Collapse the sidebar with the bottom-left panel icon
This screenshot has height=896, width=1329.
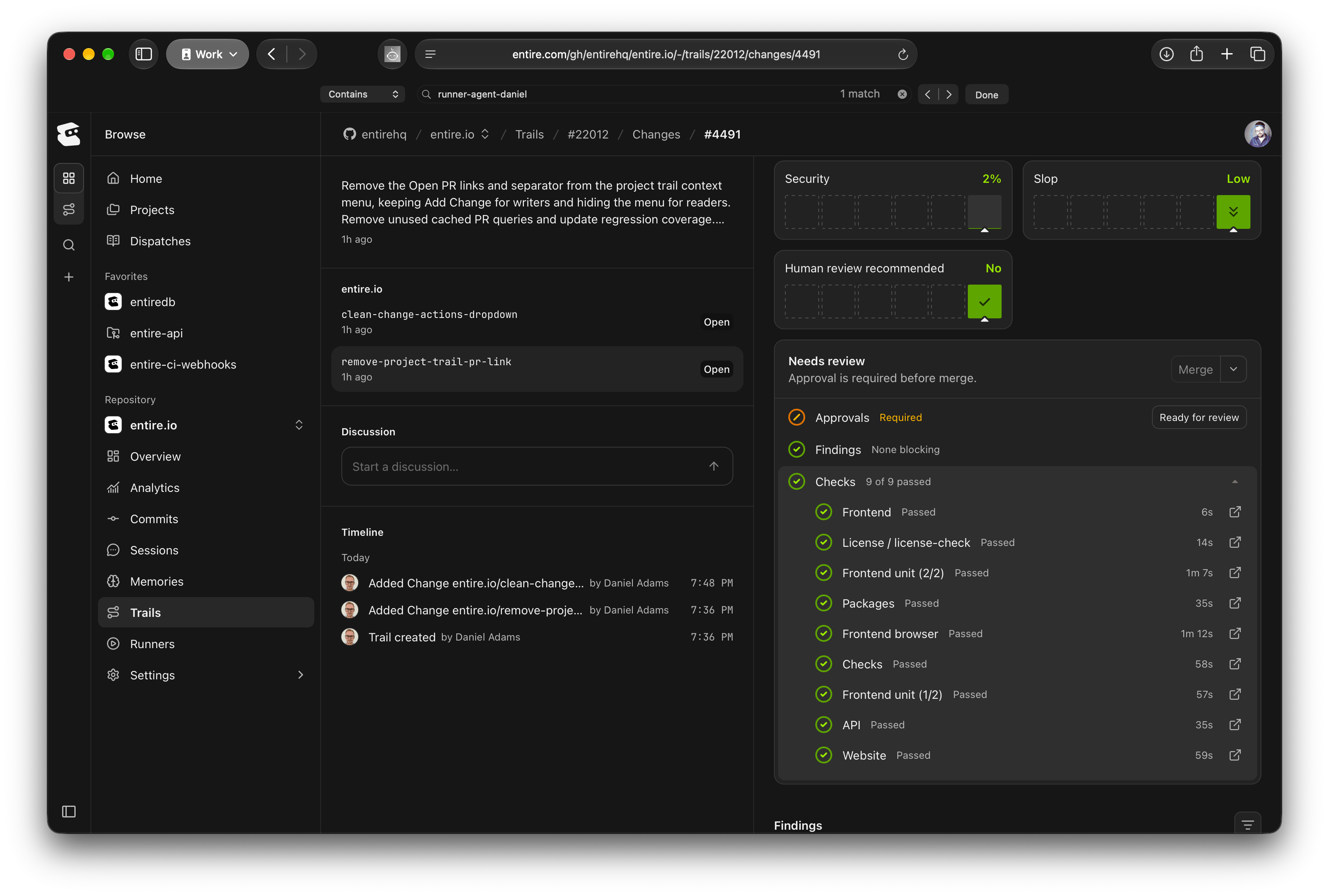click(68, 812)
